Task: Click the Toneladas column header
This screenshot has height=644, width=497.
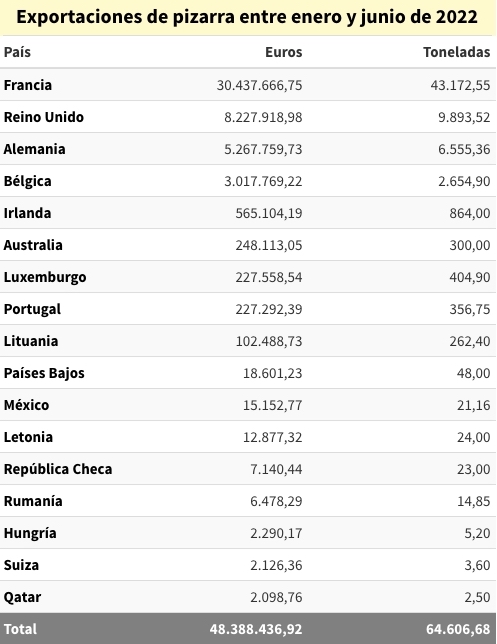Action: click(x=456, y=52)
